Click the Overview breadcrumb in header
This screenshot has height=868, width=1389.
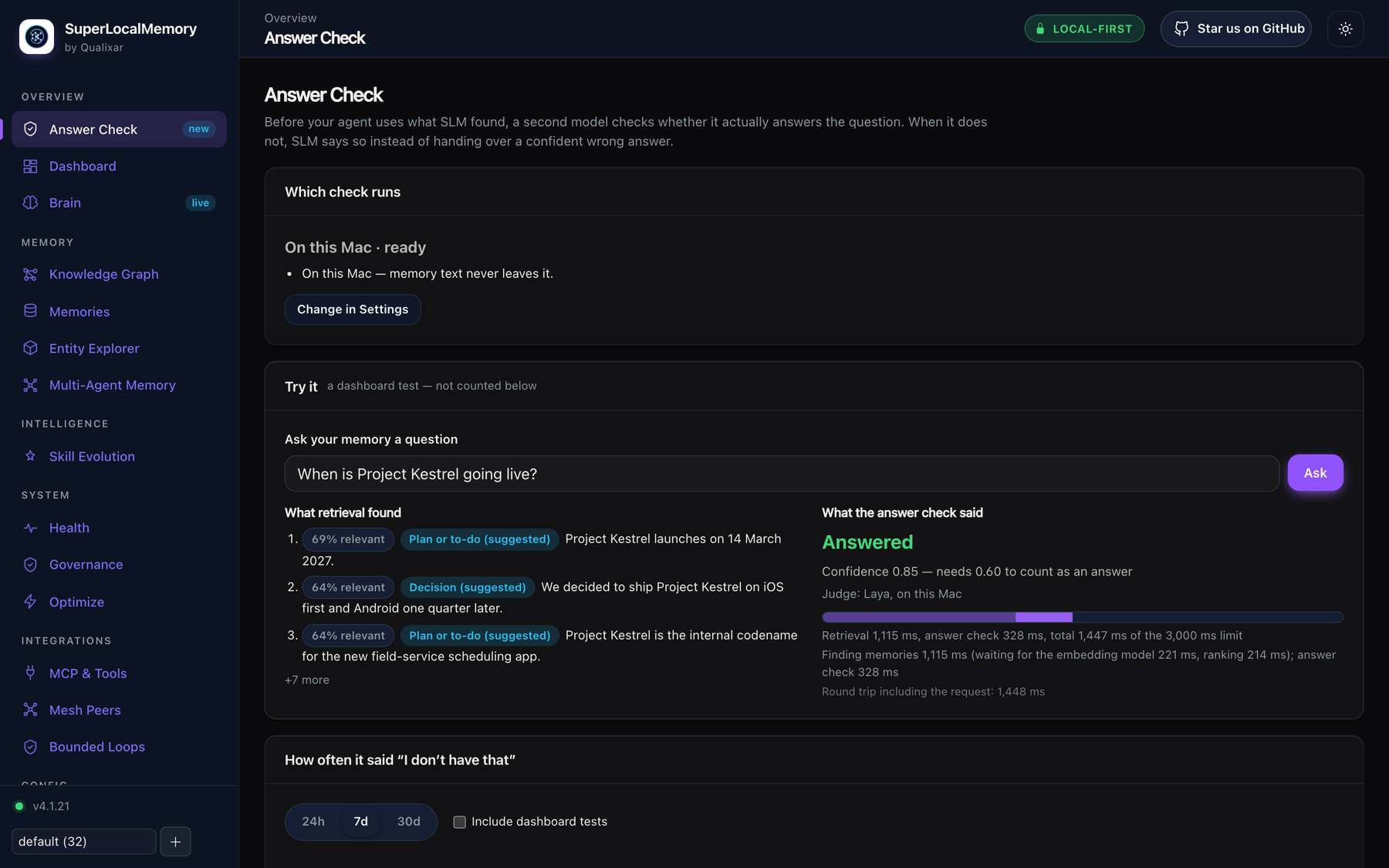pos(290,18)
